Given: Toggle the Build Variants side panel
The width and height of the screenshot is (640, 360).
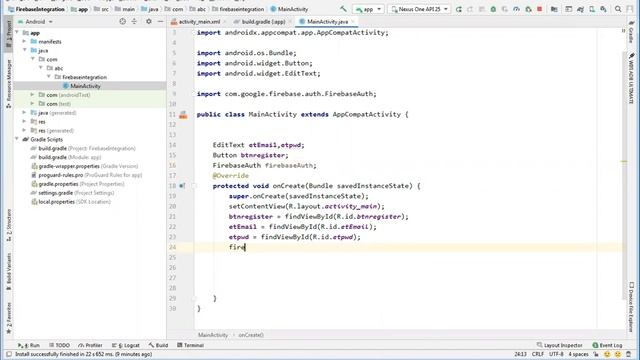Looking at the screenshot, I should (x=9, y=272).
